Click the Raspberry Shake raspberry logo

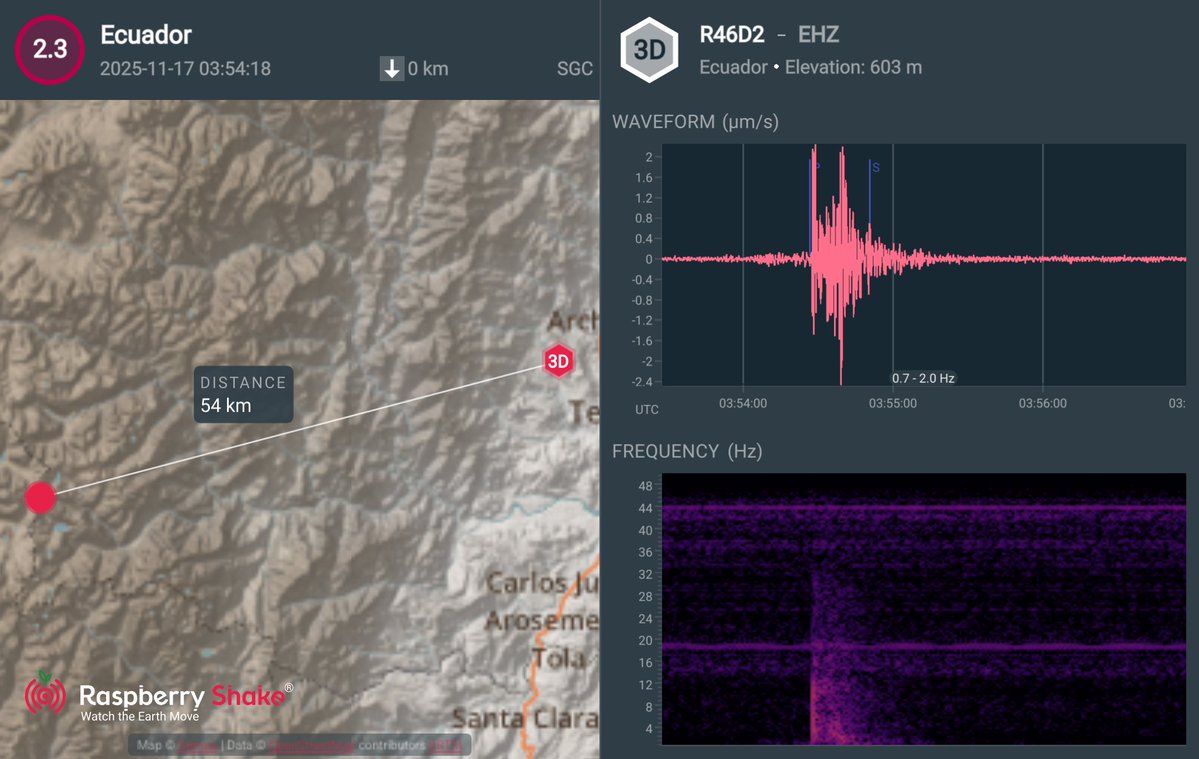(x=44, y=696)
